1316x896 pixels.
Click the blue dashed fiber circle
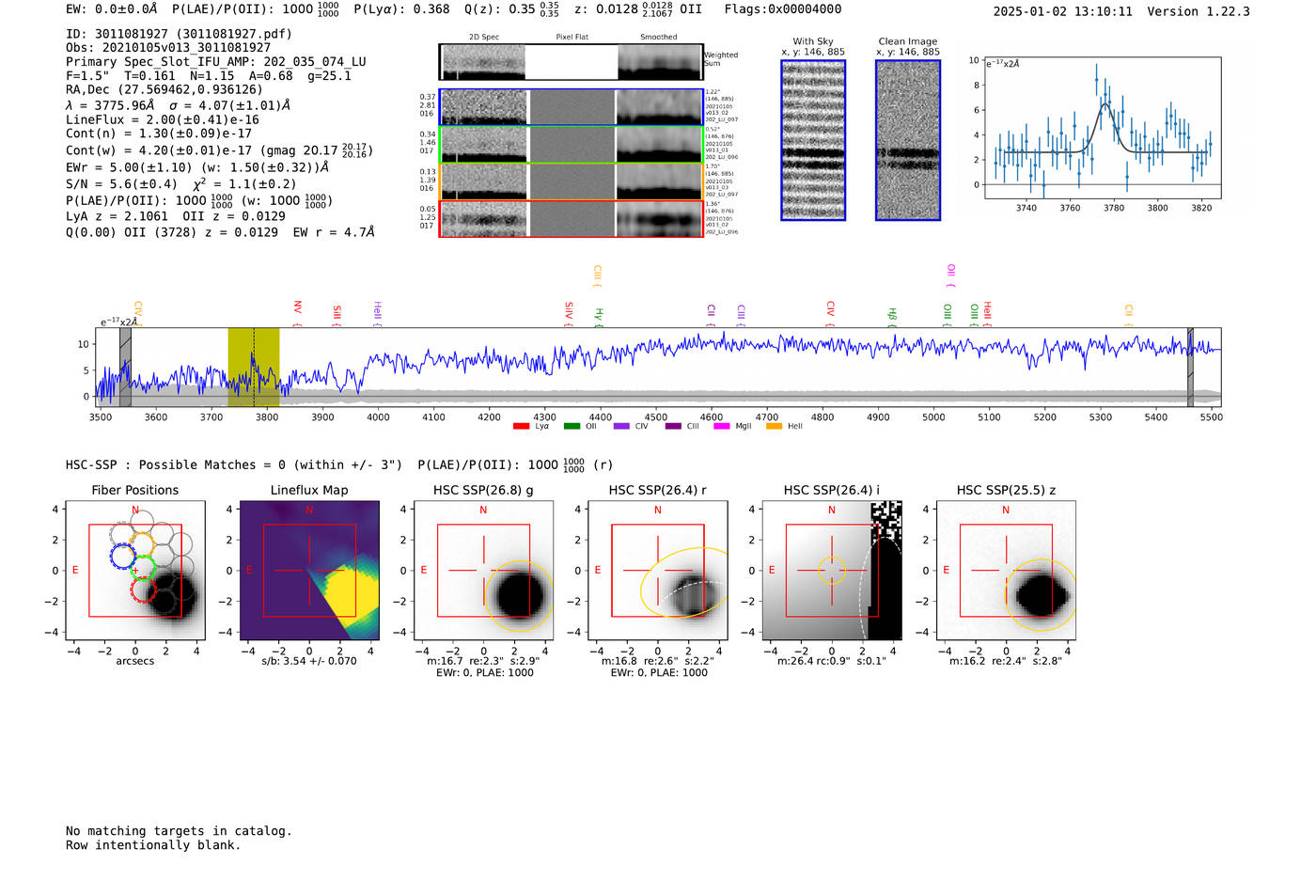click(123, 556)
